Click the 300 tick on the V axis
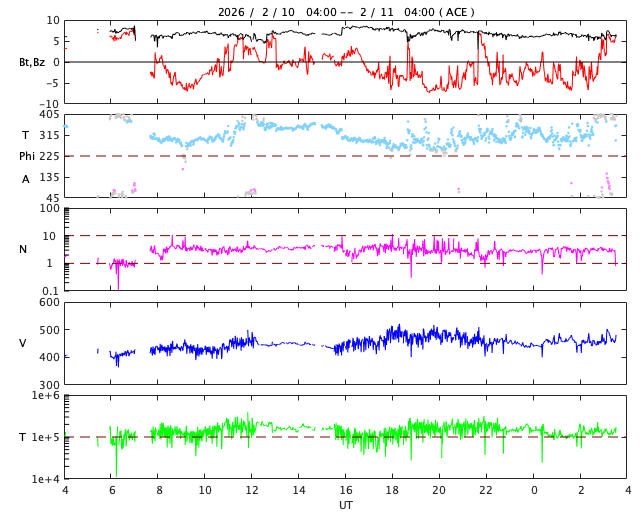640x512 pixels. click(x=49, y=385)
